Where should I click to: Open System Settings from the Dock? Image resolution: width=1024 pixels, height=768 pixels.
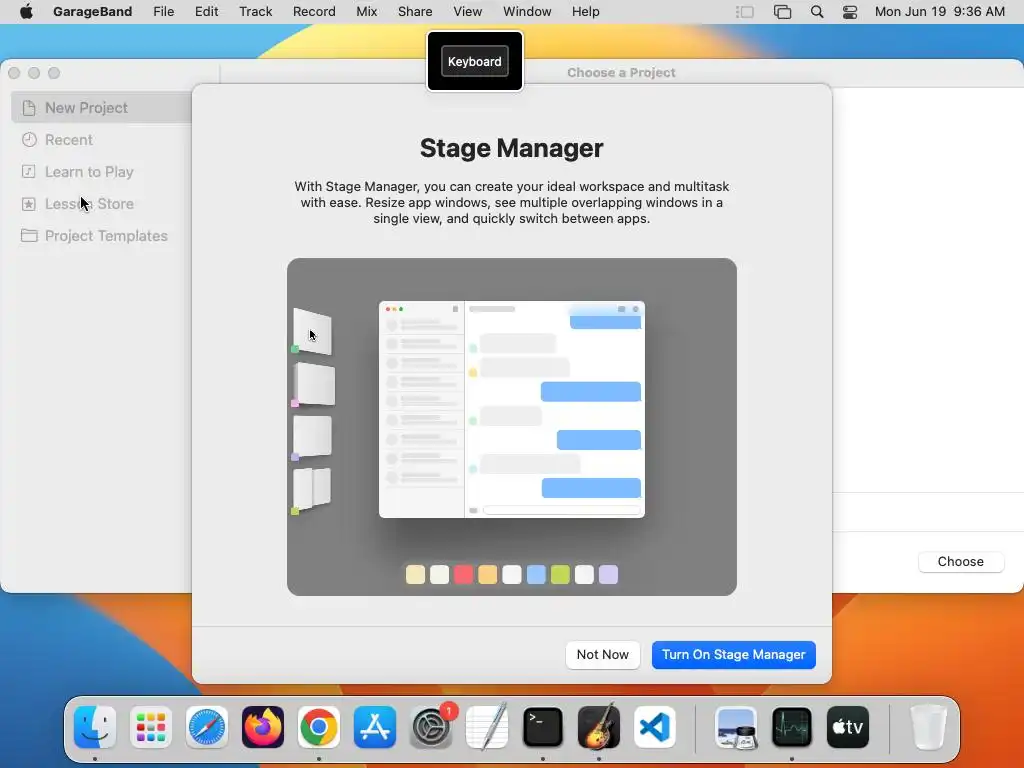431,727
